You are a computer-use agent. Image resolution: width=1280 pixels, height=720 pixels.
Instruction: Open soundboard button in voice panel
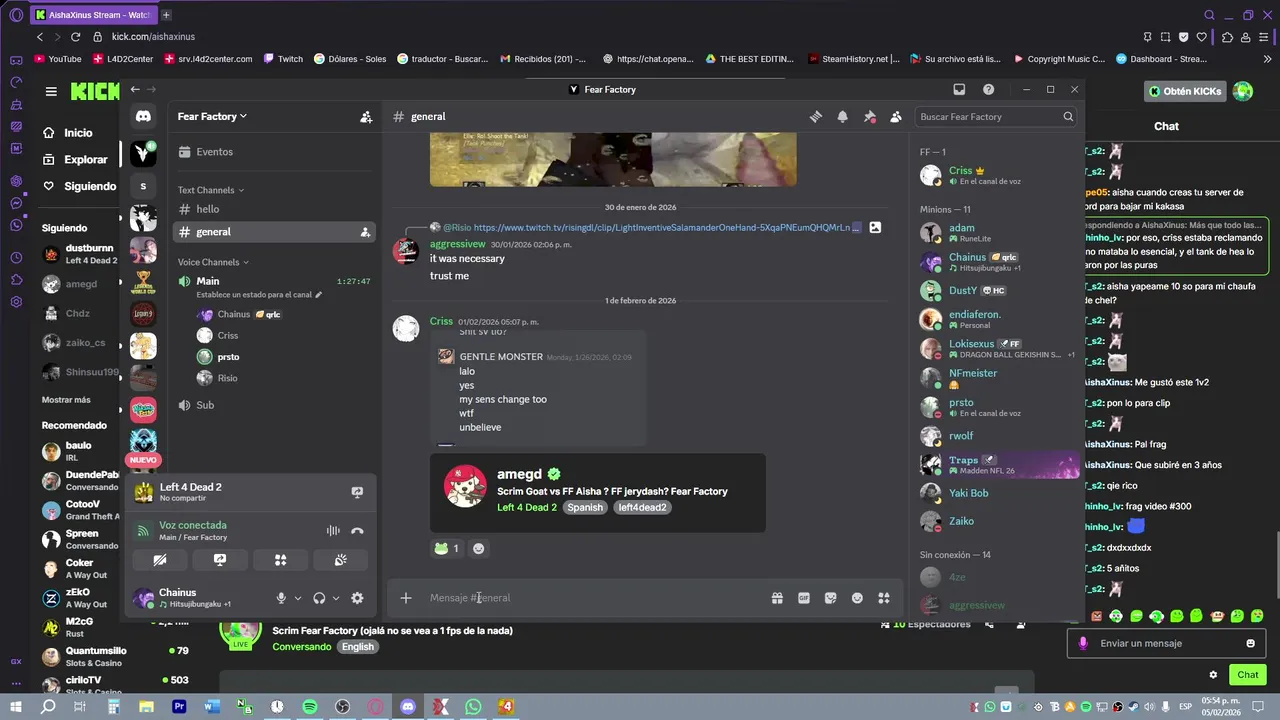point(341,560)
